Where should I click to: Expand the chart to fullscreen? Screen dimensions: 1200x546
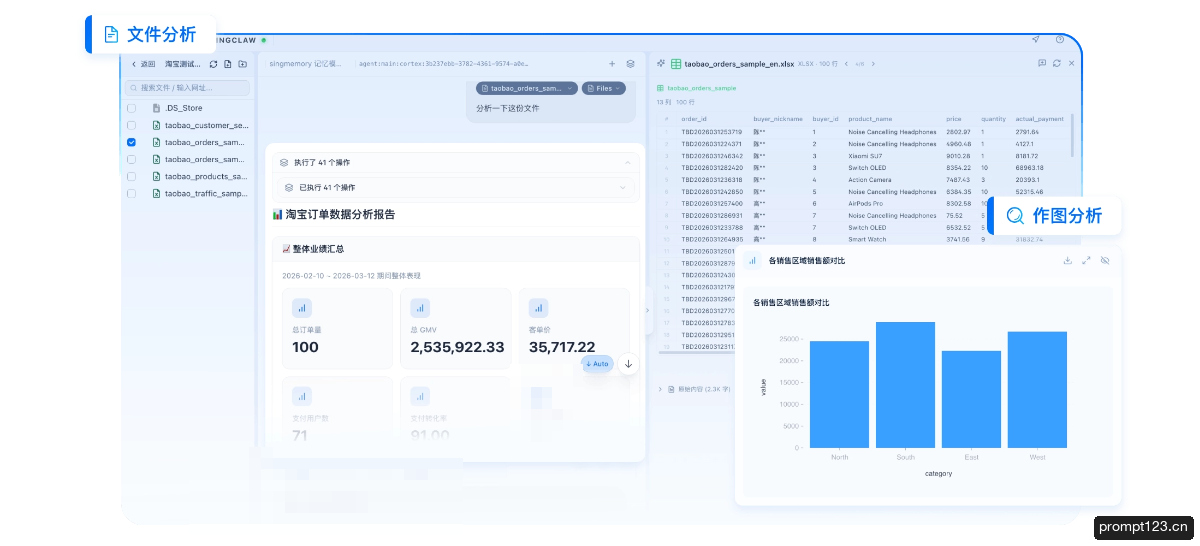click(1086, 260)
